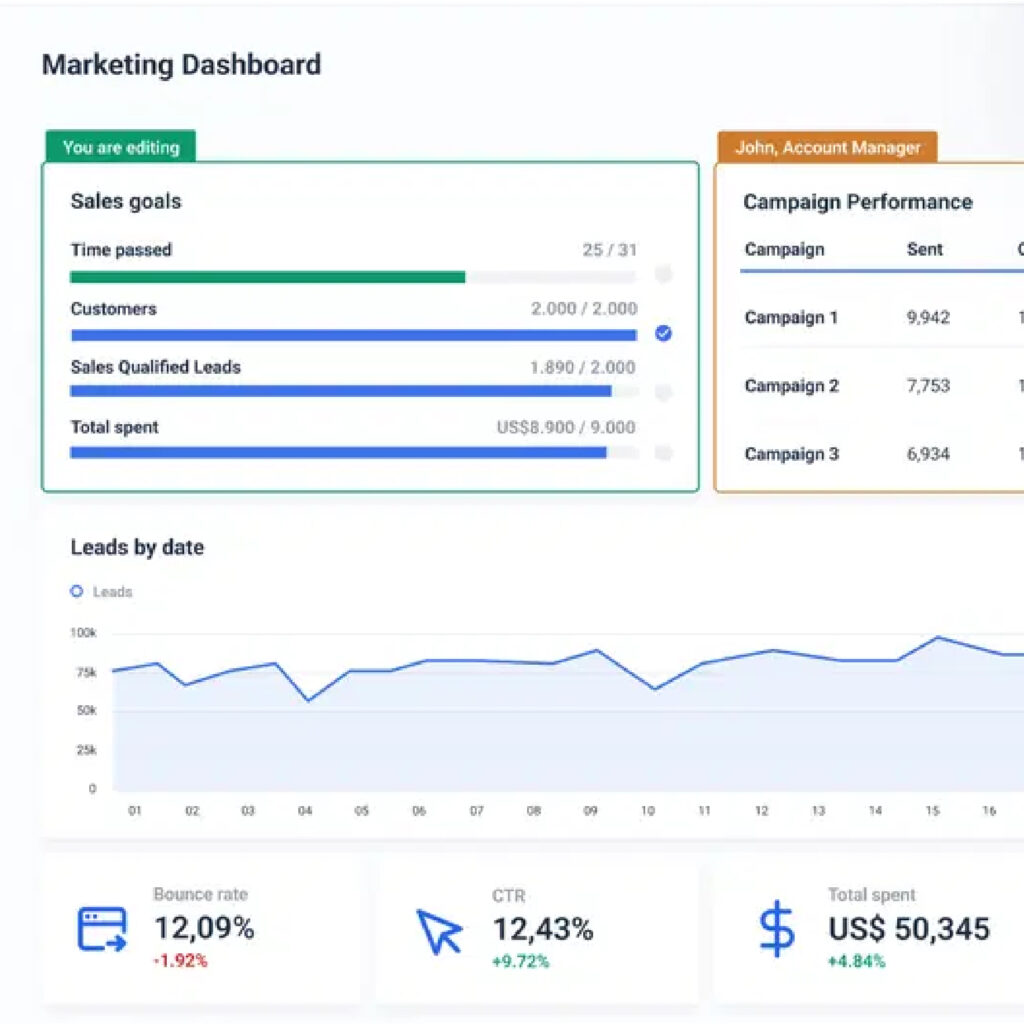Open the Campaign 3 row

(791, 454)
